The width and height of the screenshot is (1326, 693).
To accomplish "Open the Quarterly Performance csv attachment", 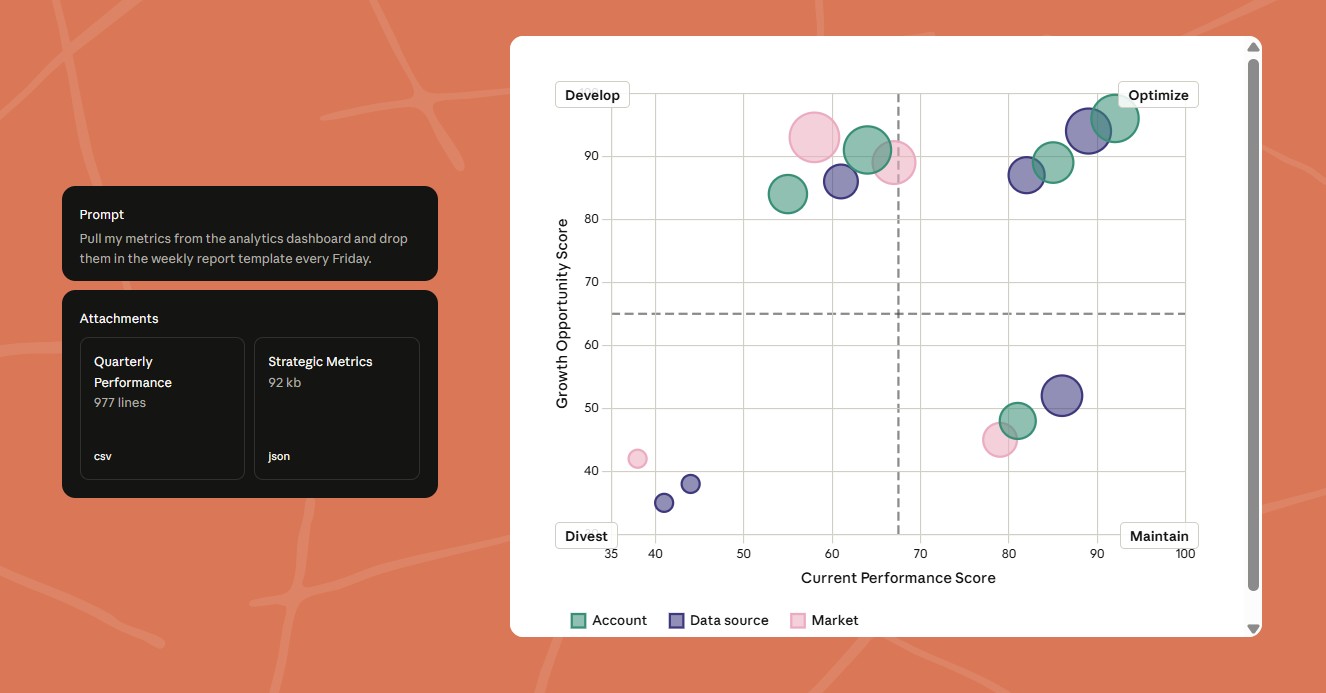I will point(162,408).
